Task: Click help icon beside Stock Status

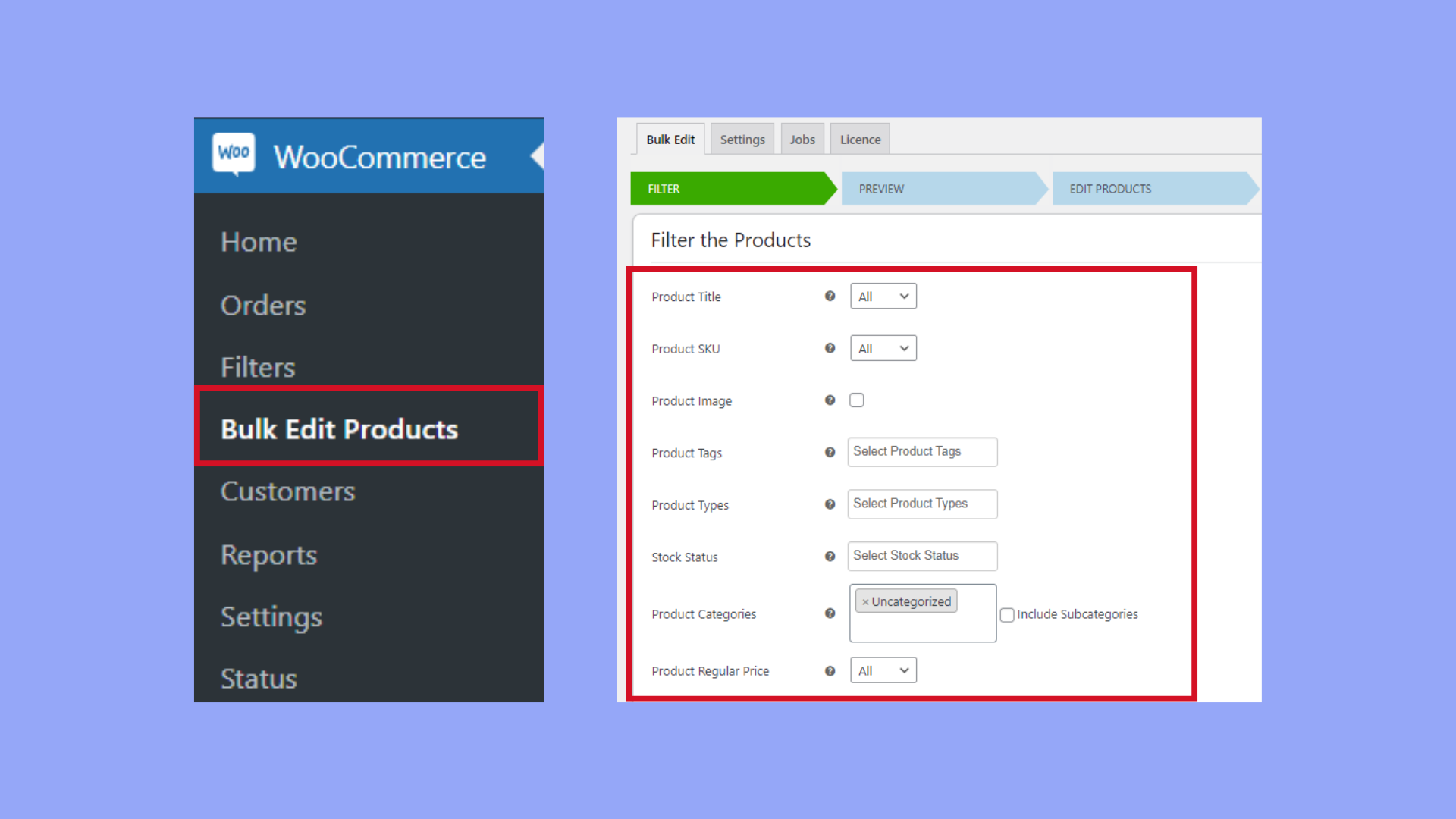Action: pyautogui.click(x=830, y=557)
